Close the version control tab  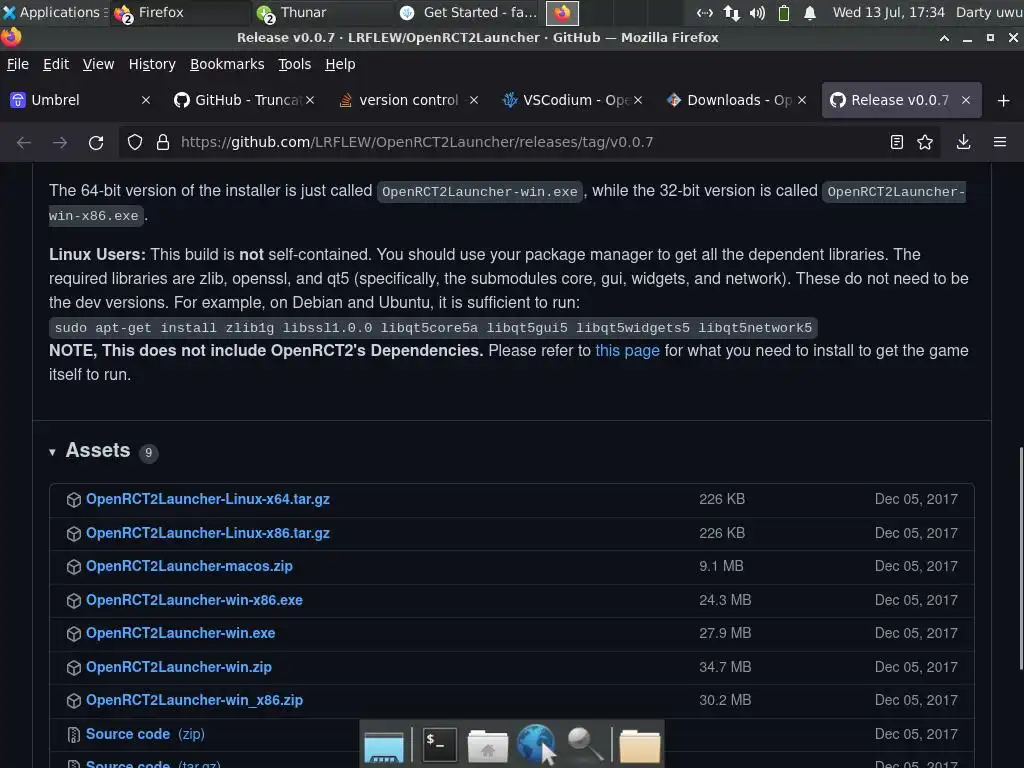[x=474, y=100]
